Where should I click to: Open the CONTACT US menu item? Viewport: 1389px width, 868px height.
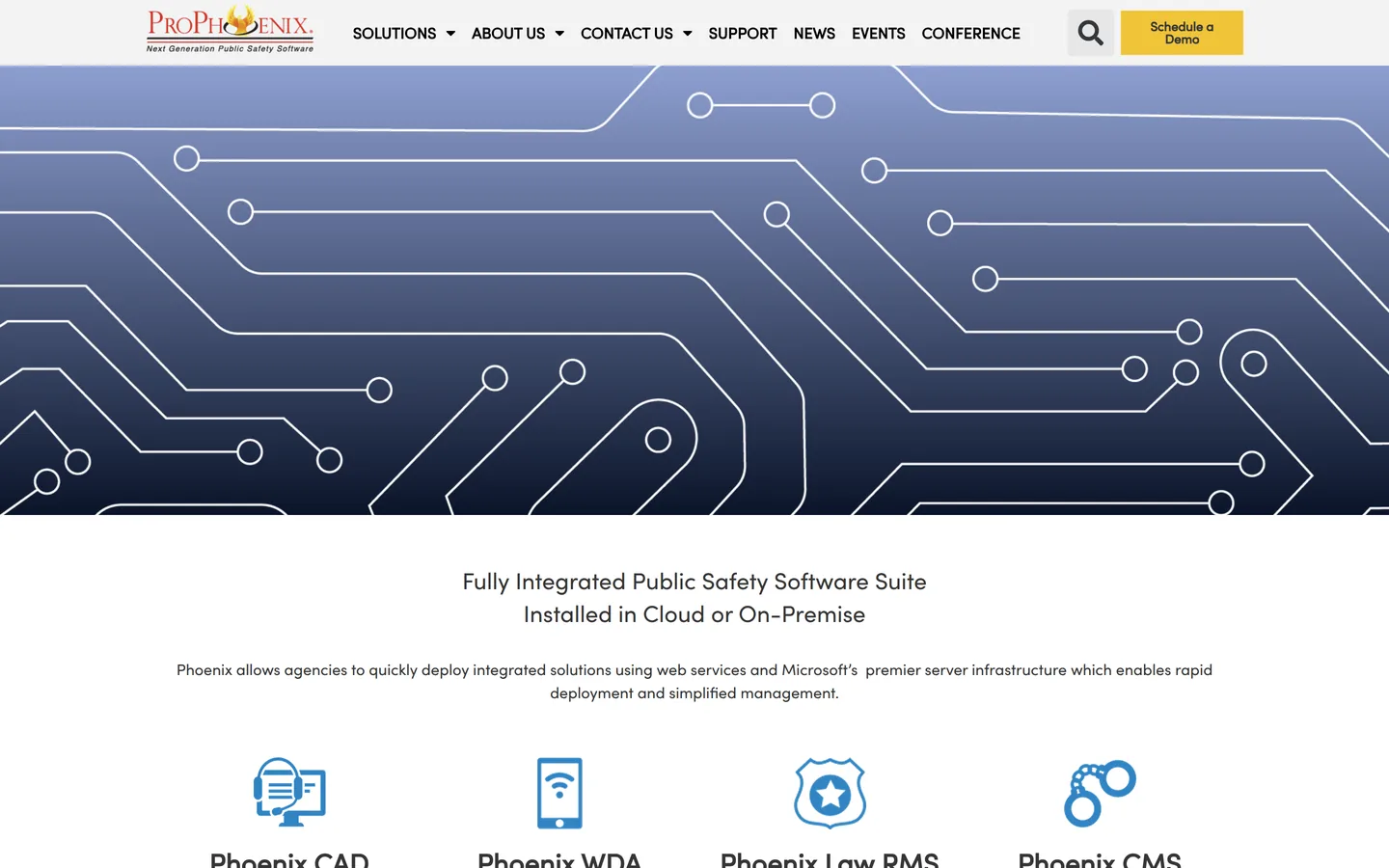(627, 34)
